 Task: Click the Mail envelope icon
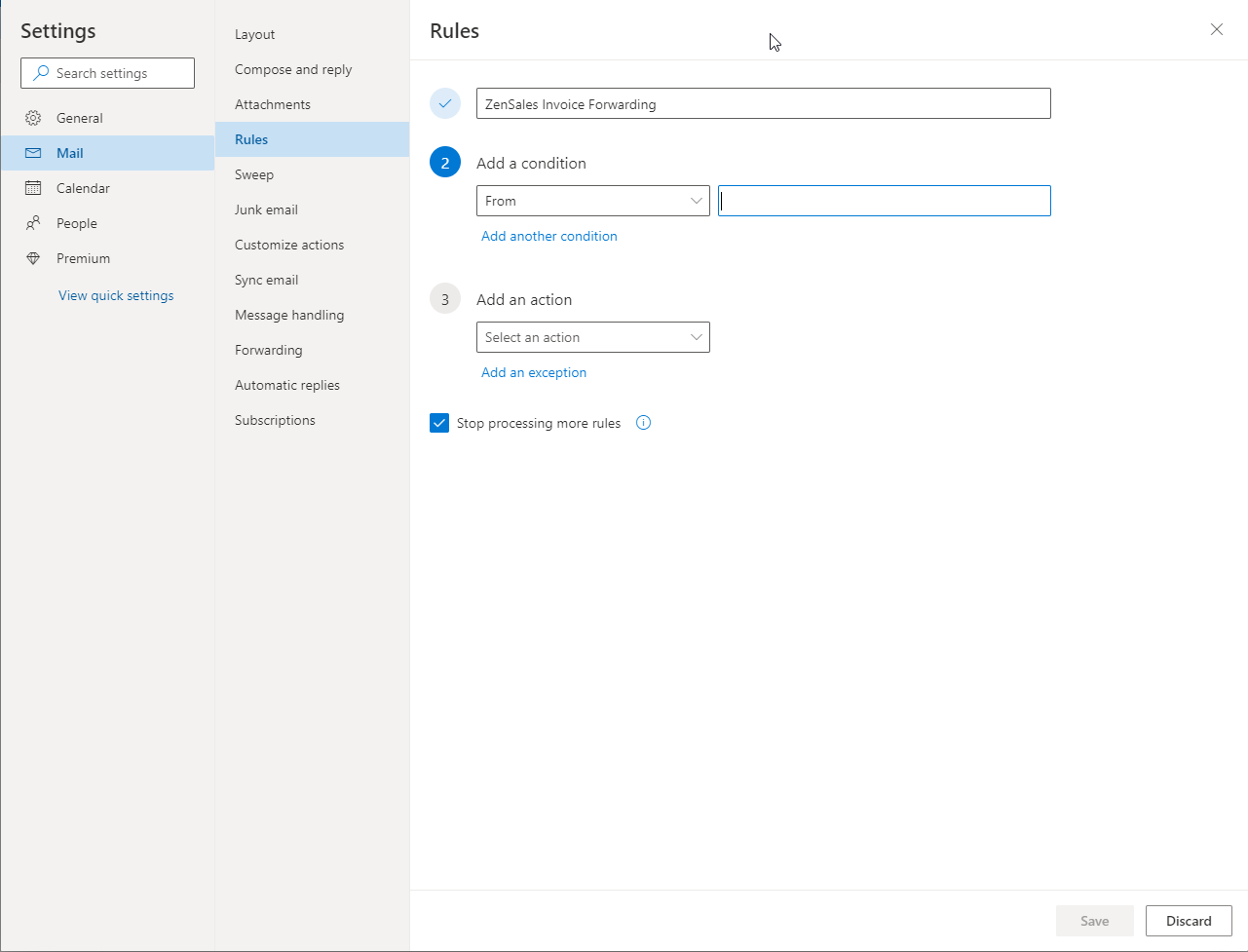33,153
